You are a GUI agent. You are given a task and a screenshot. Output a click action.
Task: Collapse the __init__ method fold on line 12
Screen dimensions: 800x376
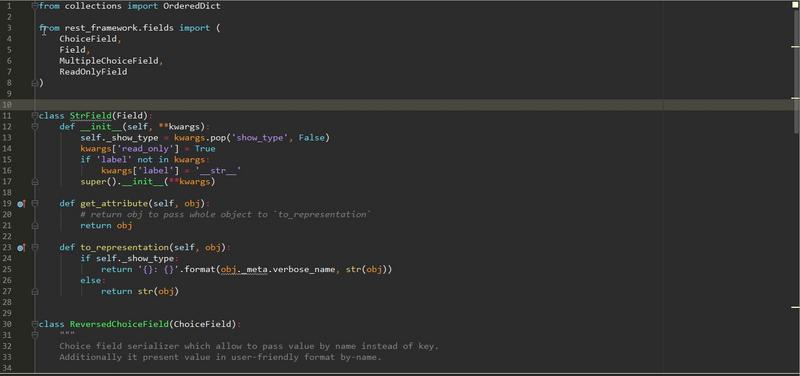click(x=35, y=127)
